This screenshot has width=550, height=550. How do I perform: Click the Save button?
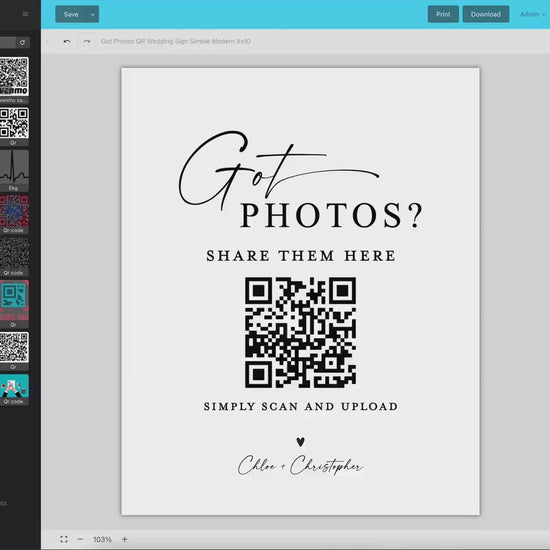point(71,14)
